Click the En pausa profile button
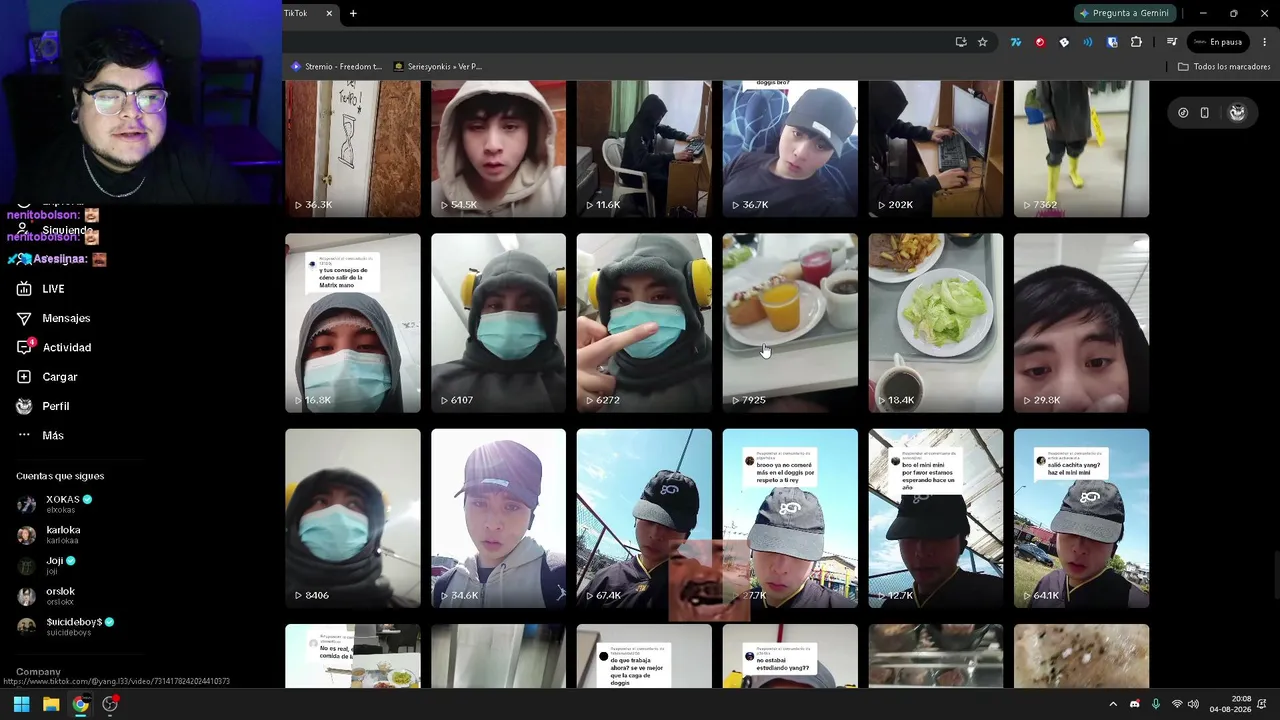The image size is (1280, 720). point(1217,42)
